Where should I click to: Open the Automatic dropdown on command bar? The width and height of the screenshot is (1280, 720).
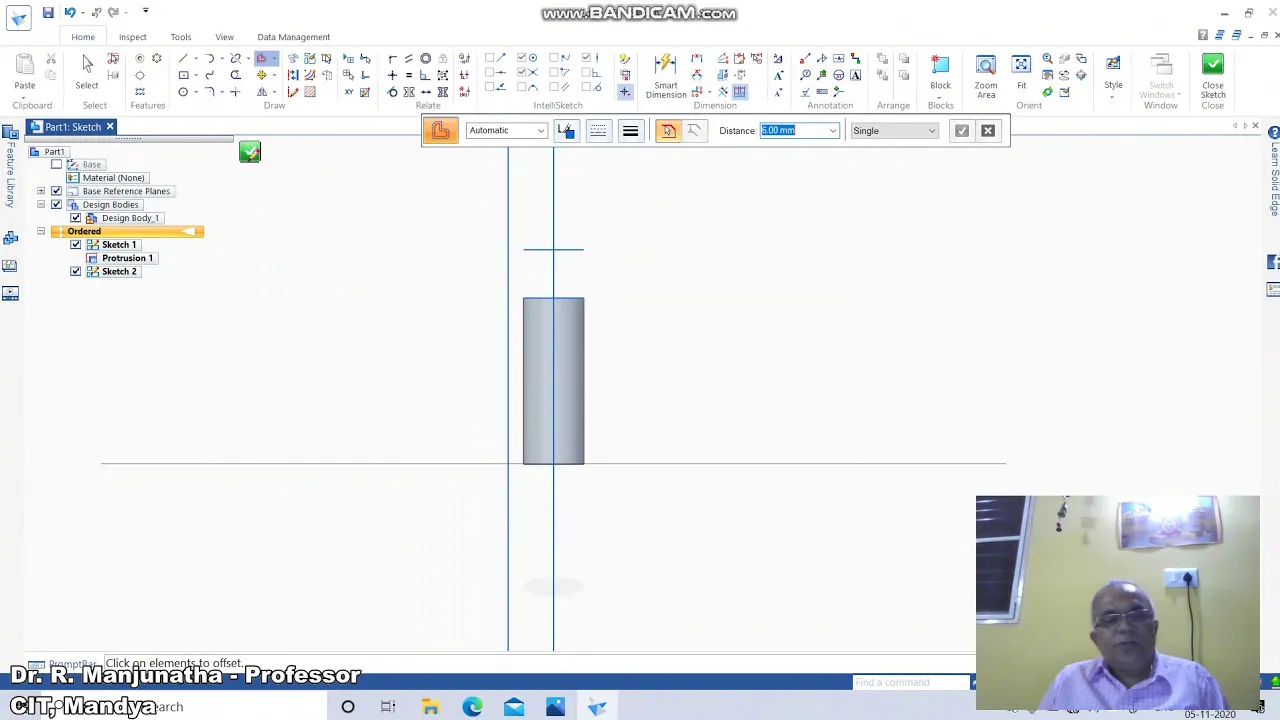541,131
